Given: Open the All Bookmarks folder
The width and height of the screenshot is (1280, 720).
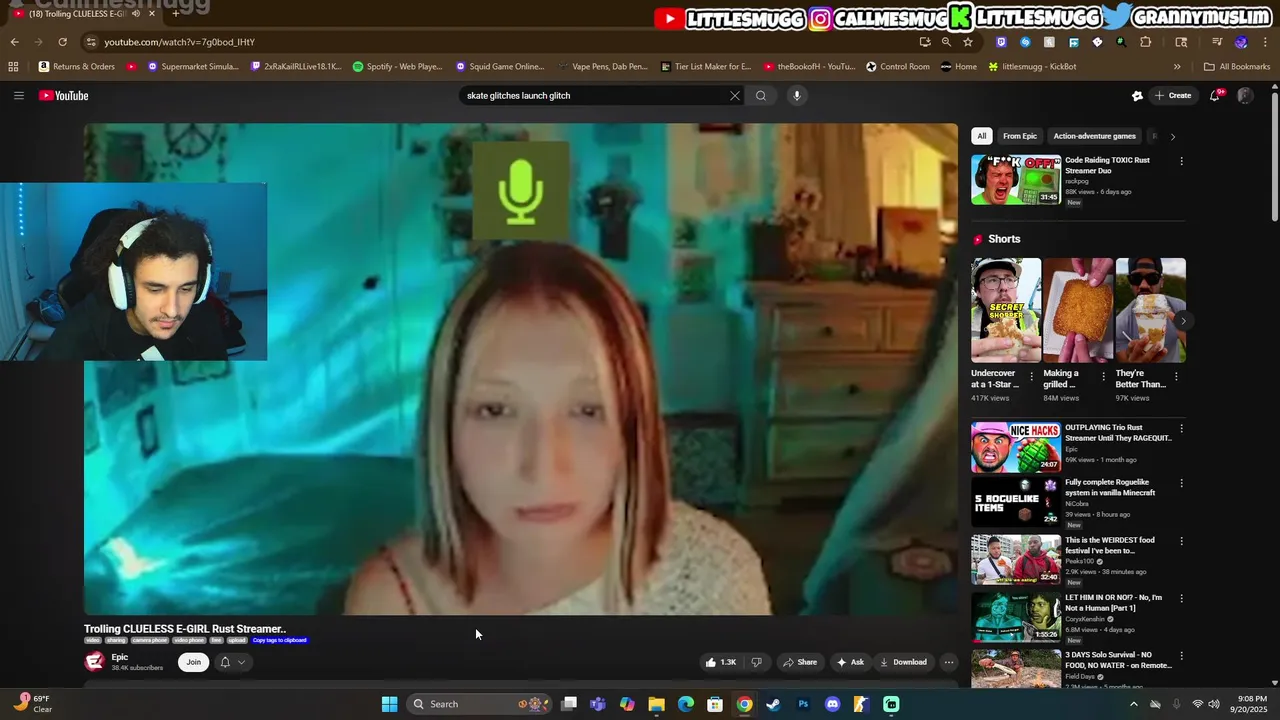Looking at the screenshot, I should click(x=1237, y=67).
